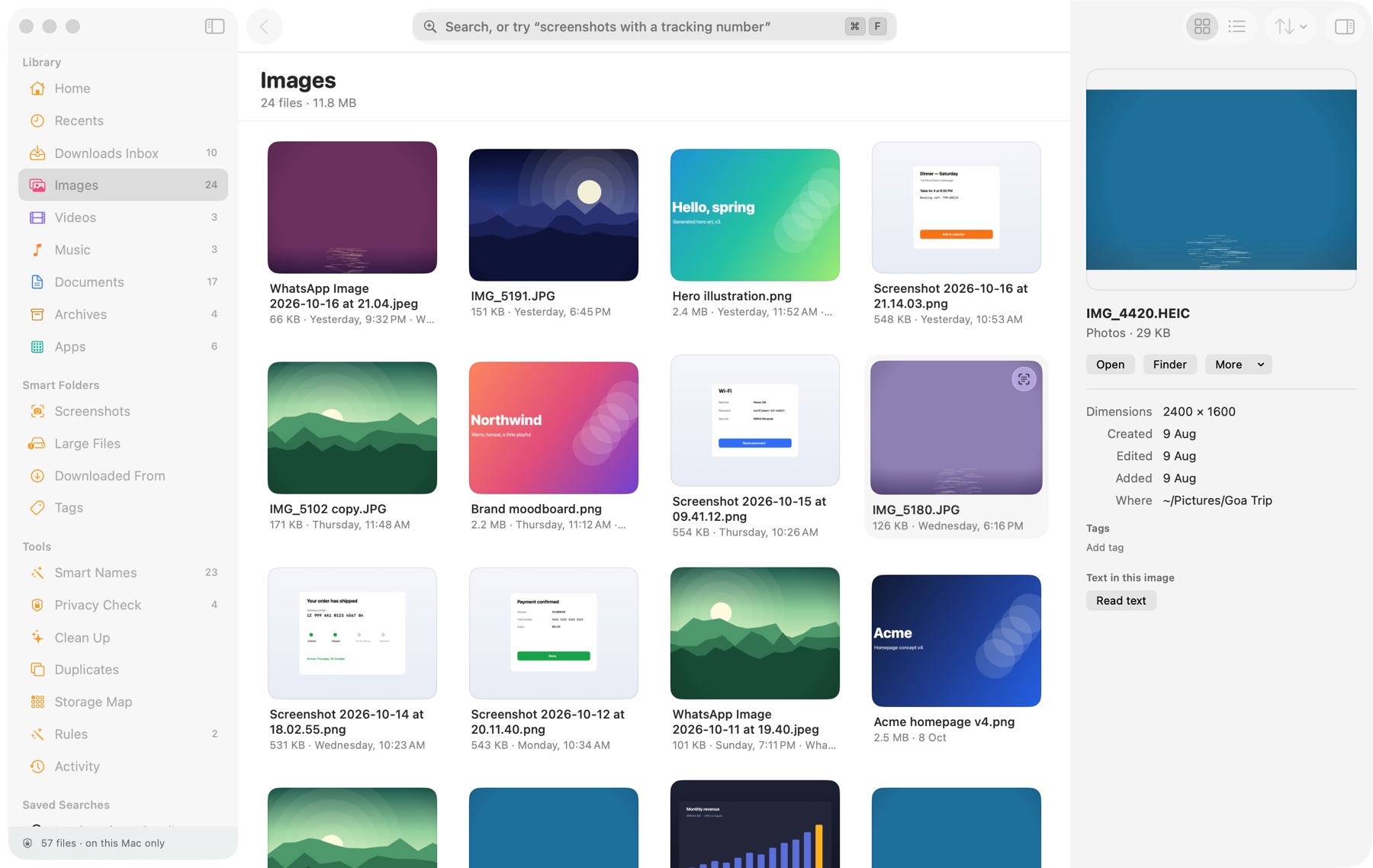Screen dimensions: 1373x868
Task: Select the Videos category
Action: (123, 217)
